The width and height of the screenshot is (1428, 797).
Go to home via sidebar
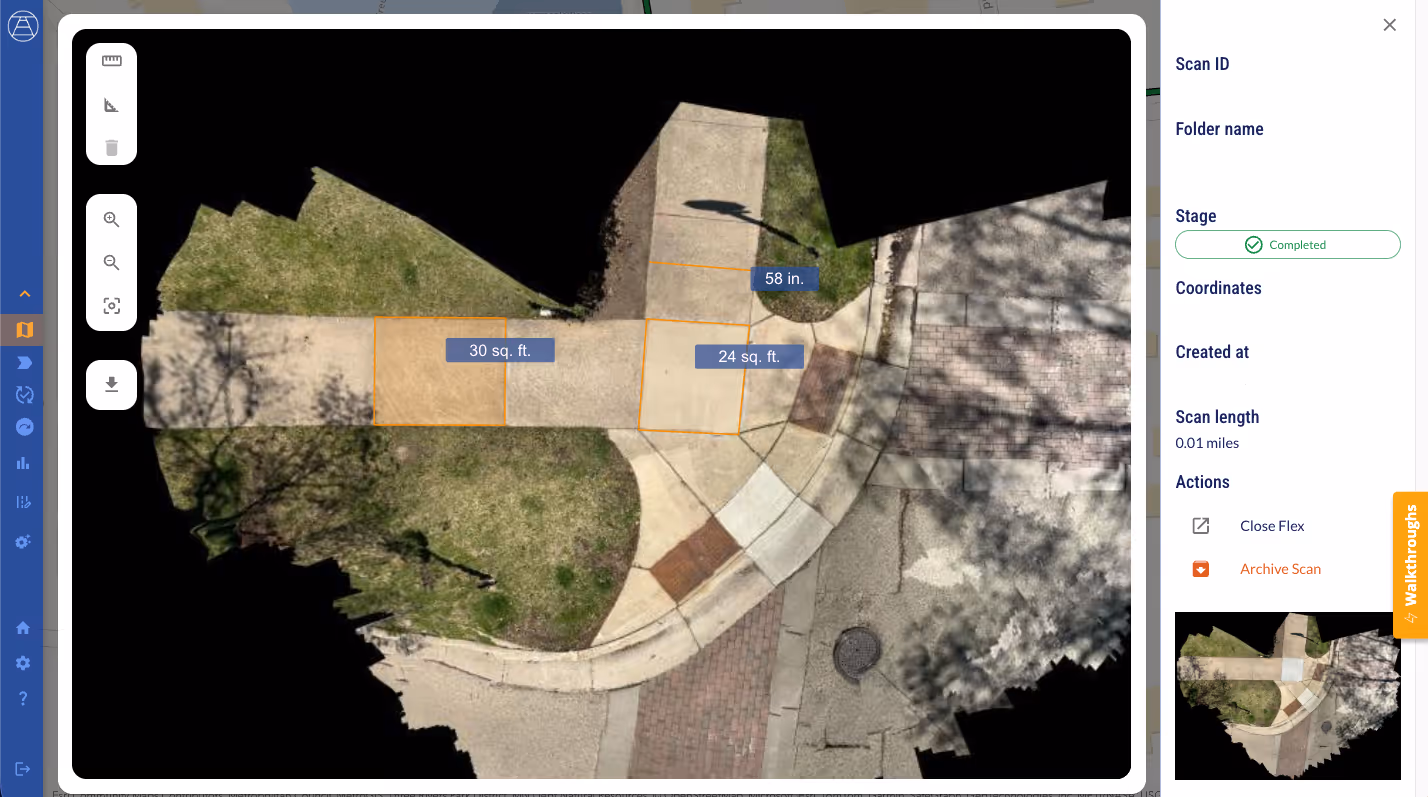click(x=23, y=628)
